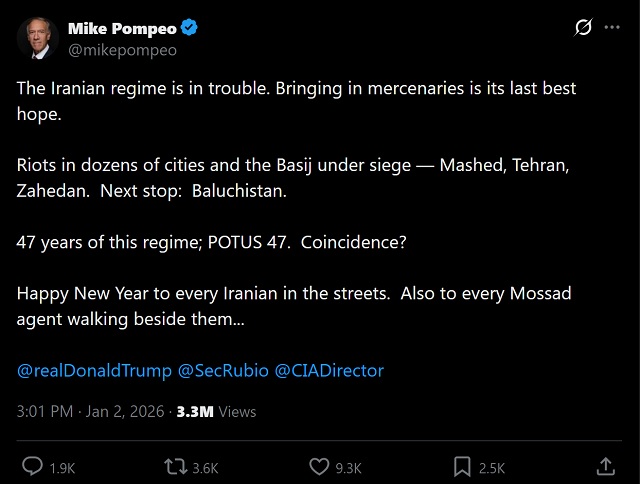Bookmark this post with the bookmark icon

pos(462,467)
